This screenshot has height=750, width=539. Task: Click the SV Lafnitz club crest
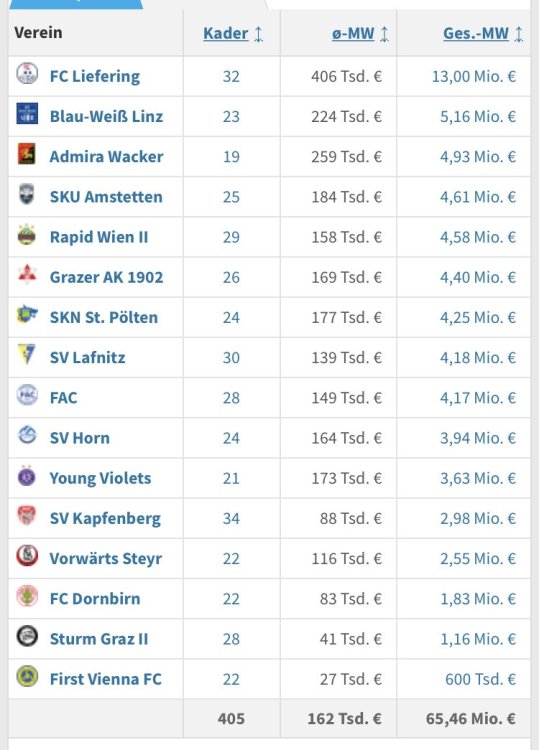[27, 354]
